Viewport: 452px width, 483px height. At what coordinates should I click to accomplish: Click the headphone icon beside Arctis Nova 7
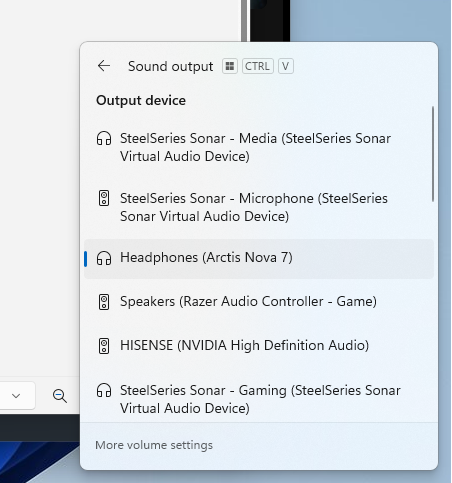104,258
